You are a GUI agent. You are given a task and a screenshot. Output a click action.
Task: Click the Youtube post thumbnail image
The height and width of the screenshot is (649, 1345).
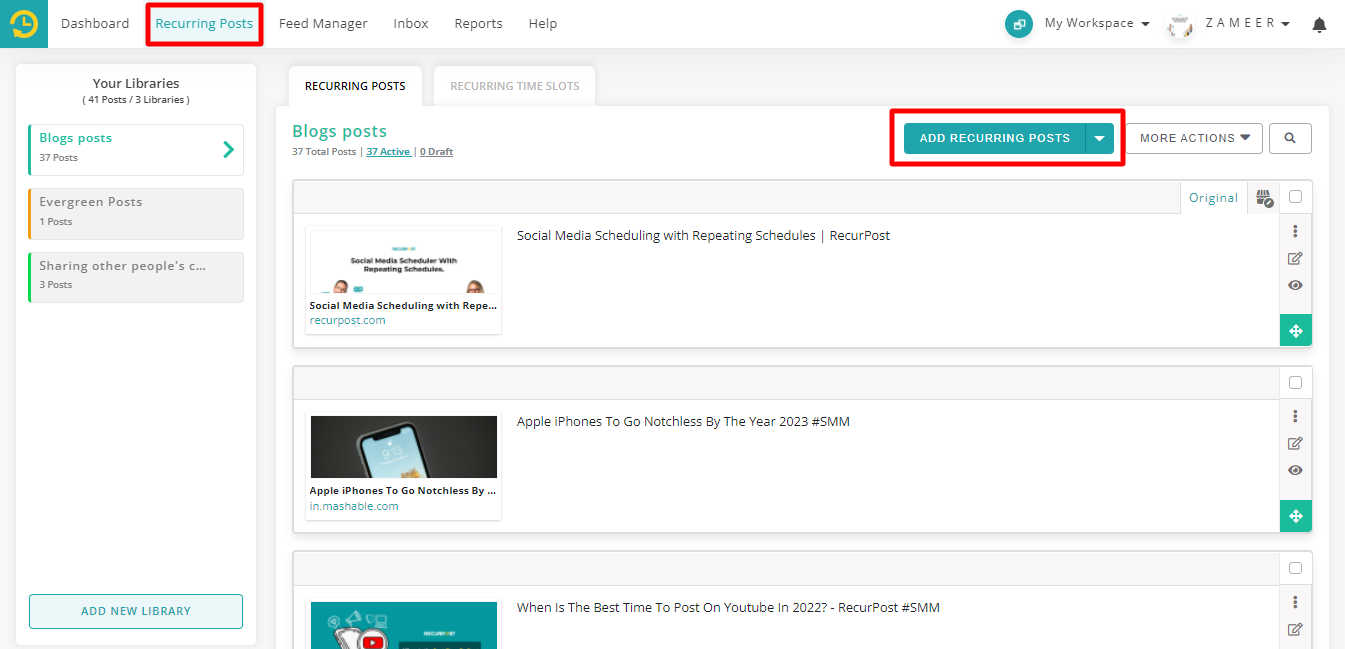[404, 625]
